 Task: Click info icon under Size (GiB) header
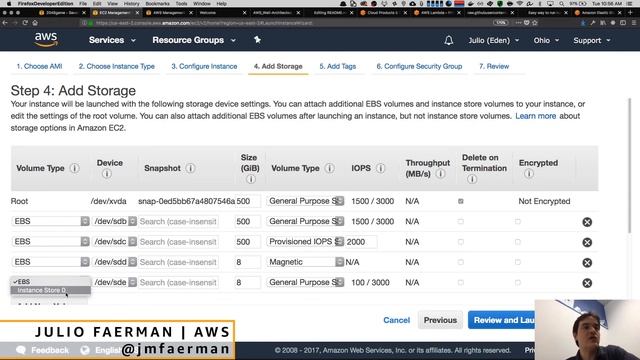[251, 179]
